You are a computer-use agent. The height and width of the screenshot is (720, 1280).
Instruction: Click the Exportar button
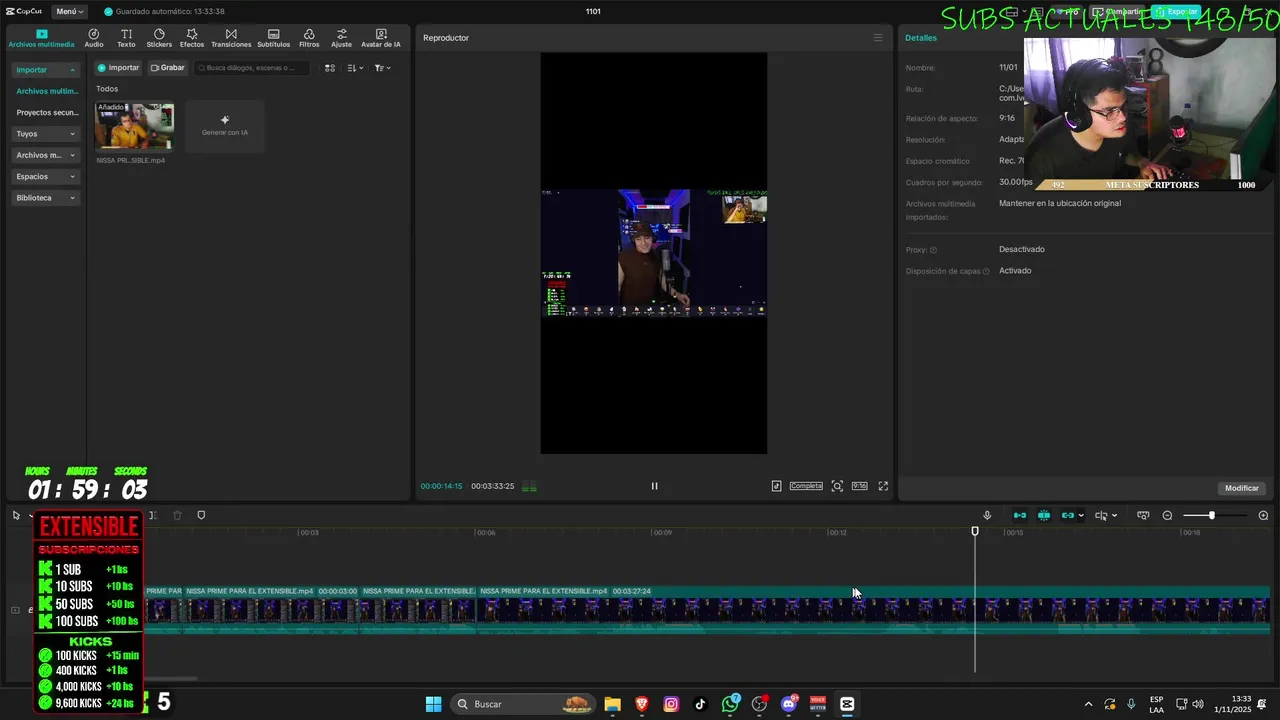point(1175,12)
